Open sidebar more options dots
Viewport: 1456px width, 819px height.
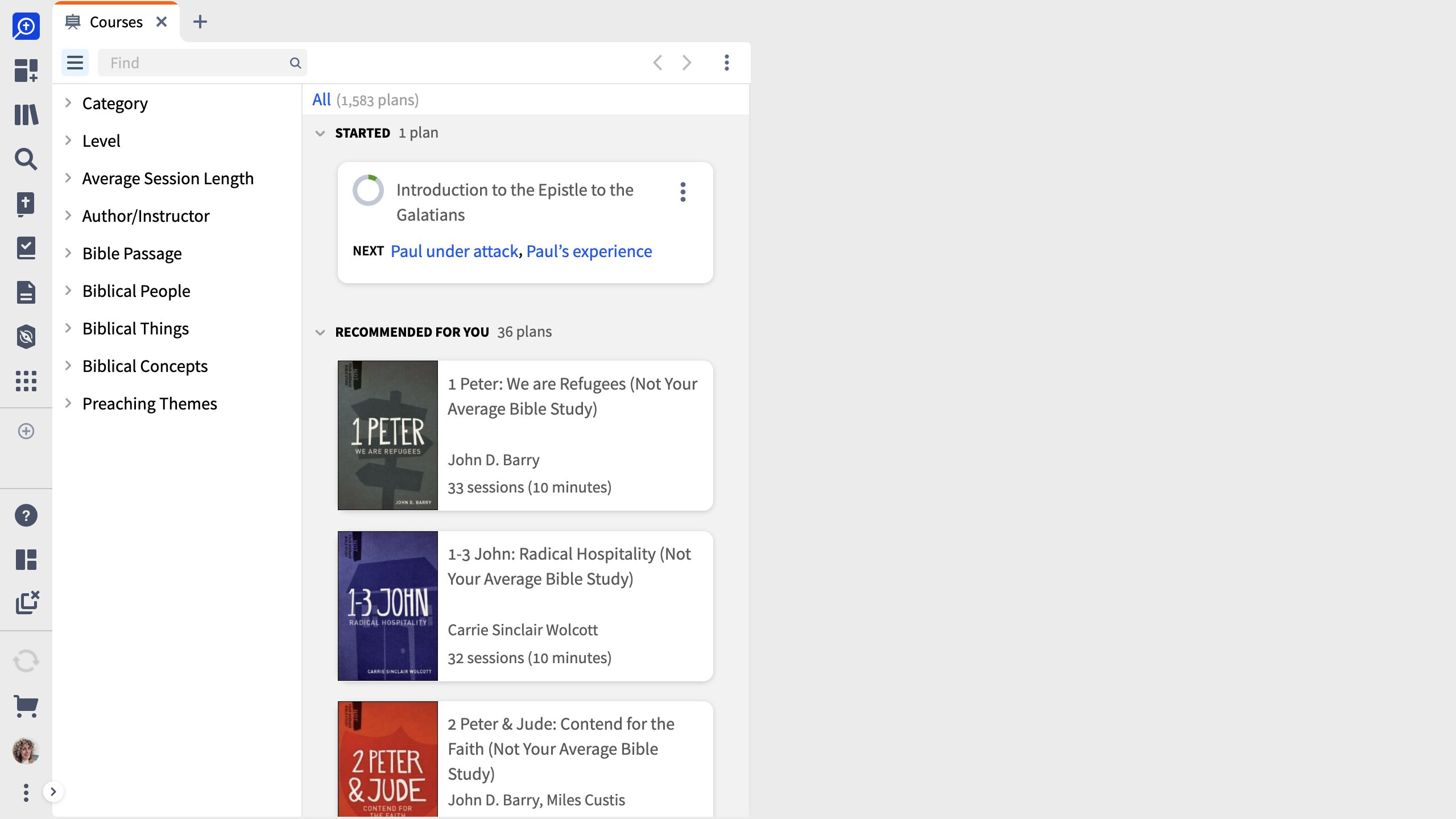click(26, 792)
